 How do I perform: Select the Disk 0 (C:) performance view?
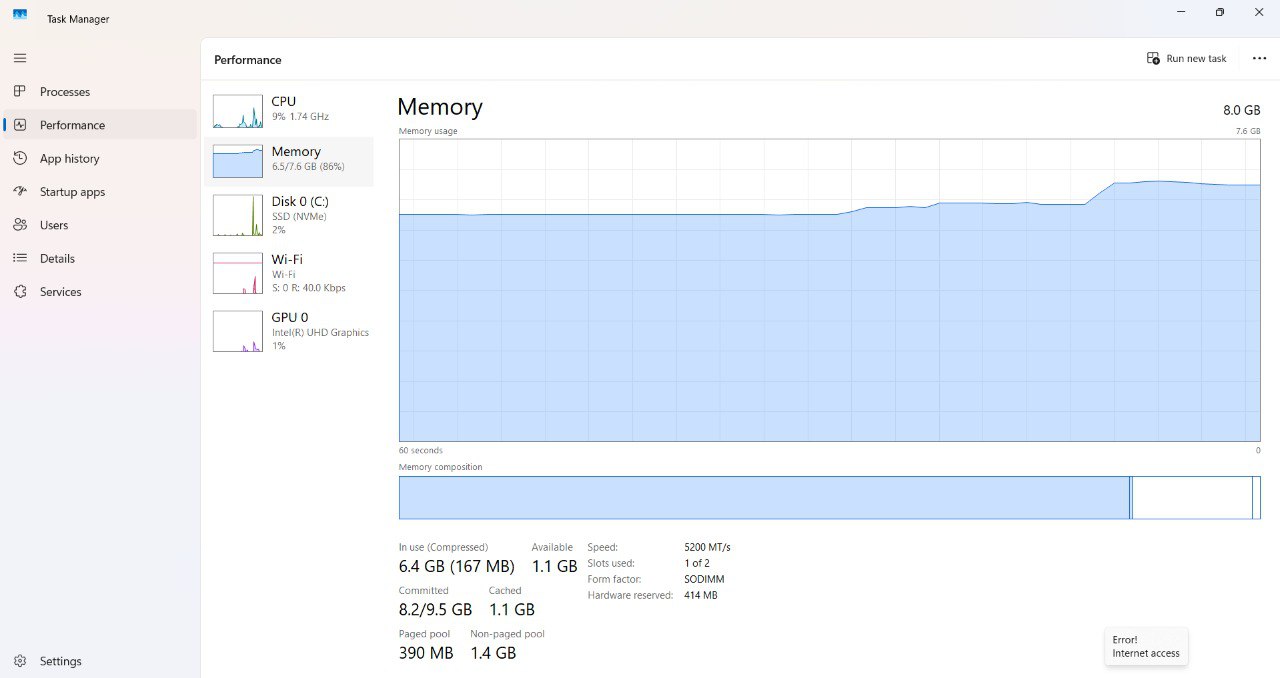(x=290, y=214)
